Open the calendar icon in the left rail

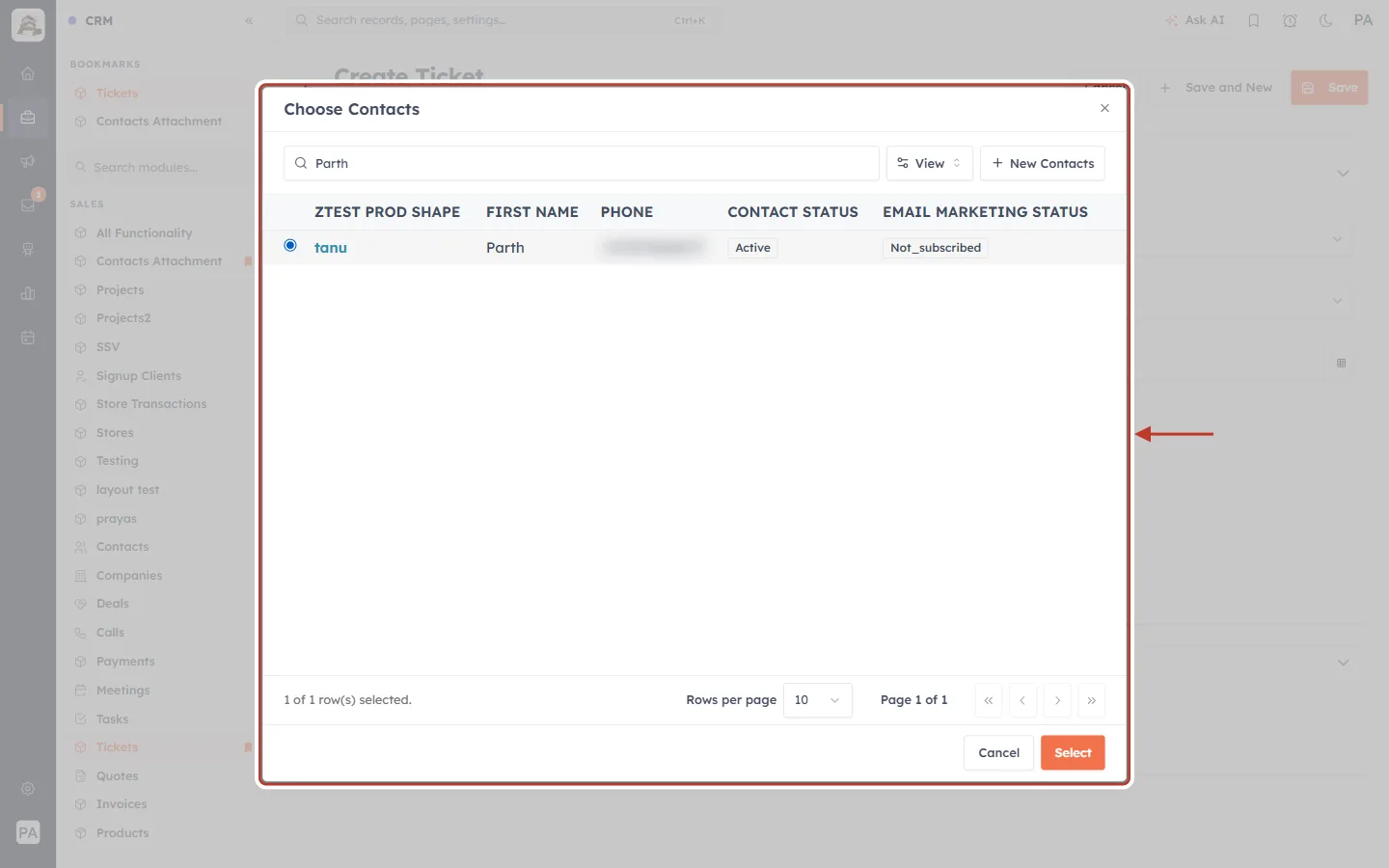28,338
